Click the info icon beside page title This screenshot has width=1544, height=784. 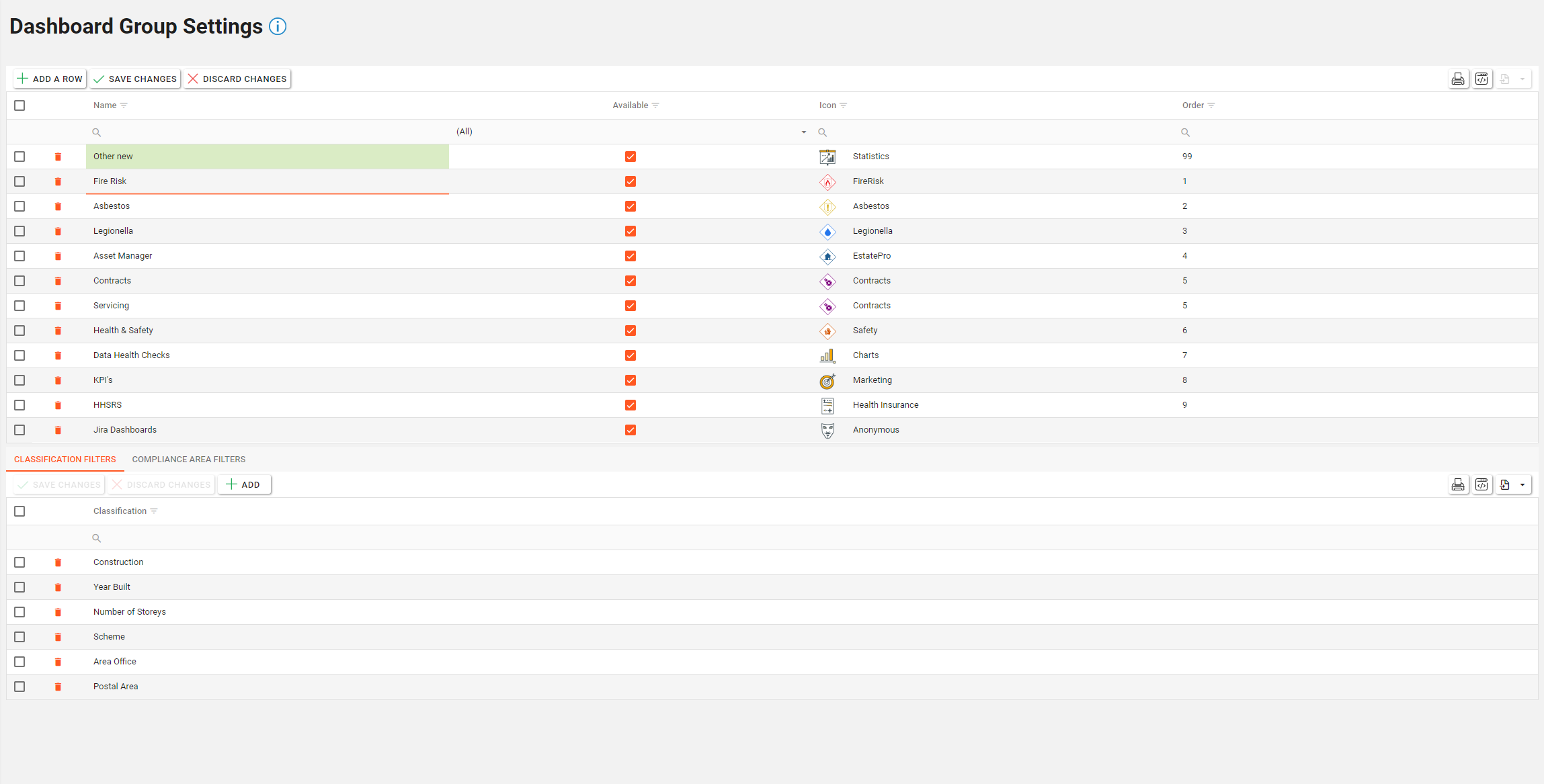point(278,26)
